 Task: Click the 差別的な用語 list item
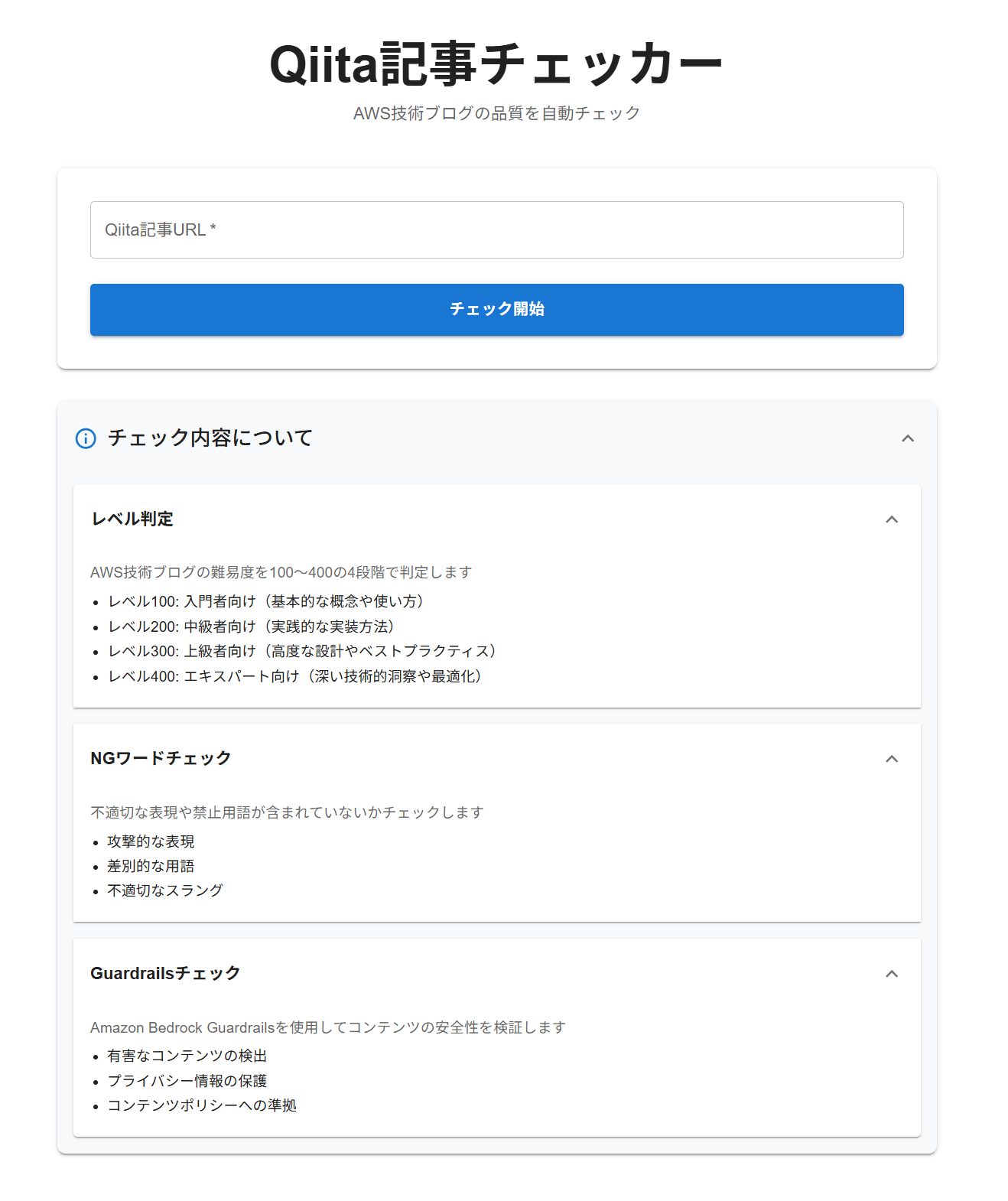151,866
